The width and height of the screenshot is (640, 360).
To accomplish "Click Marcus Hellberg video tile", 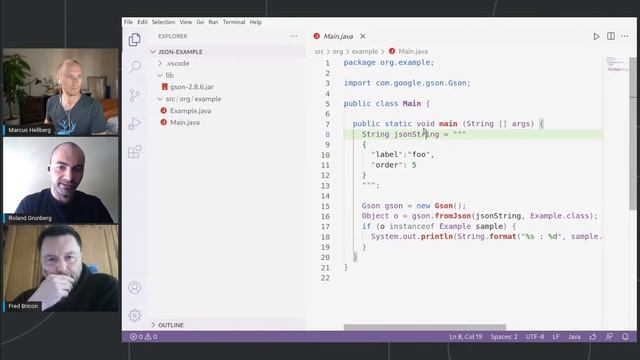I will pos(61,91).
